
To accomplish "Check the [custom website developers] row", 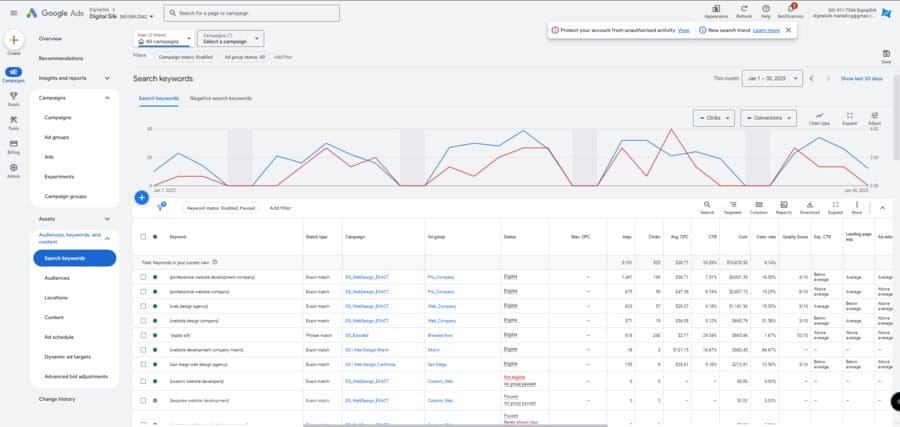I will coord(143,381).
